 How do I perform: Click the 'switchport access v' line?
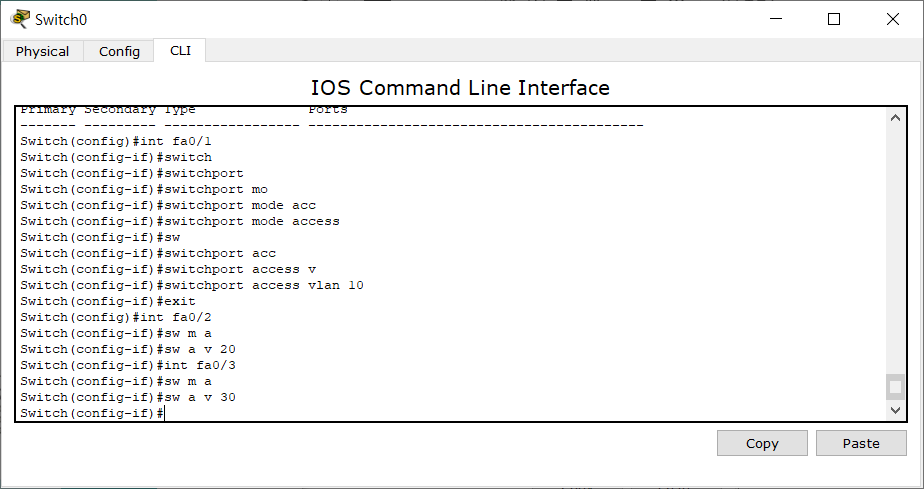168,269
